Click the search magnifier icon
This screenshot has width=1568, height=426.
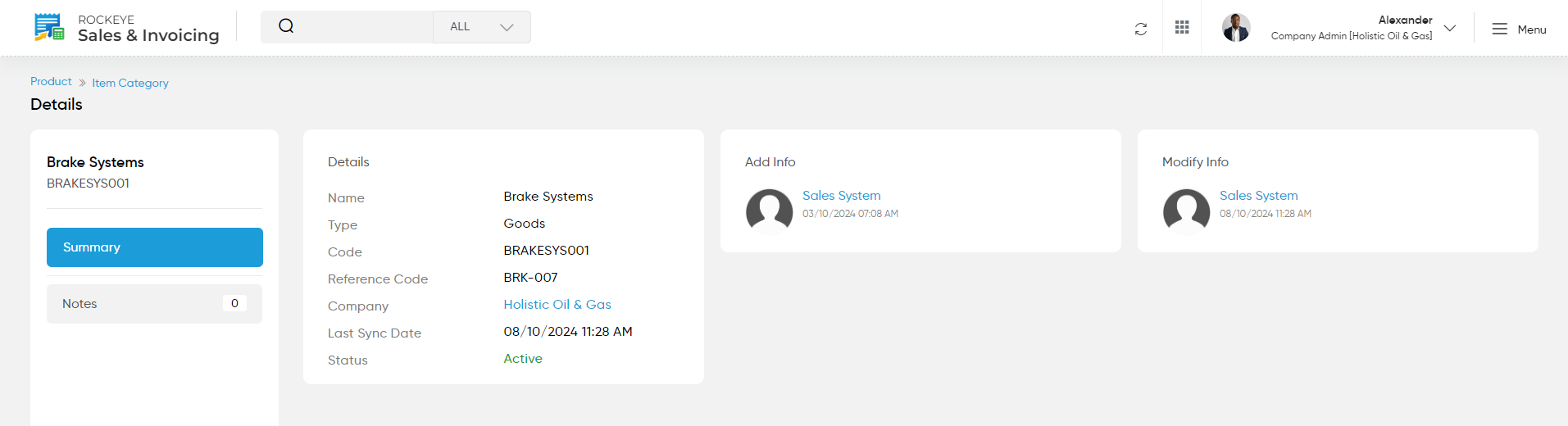click(286, 26)
